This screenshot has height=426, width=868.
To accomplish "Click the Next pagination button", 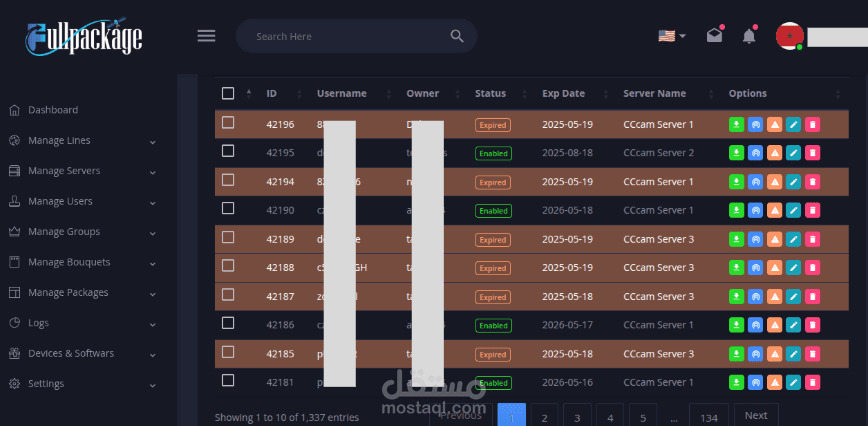I will coord(756,415).
